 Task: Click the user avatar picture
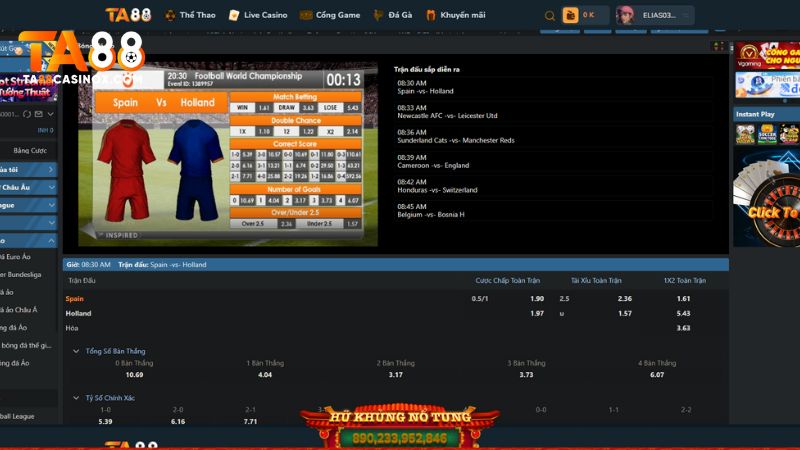[x=625, y=15]
